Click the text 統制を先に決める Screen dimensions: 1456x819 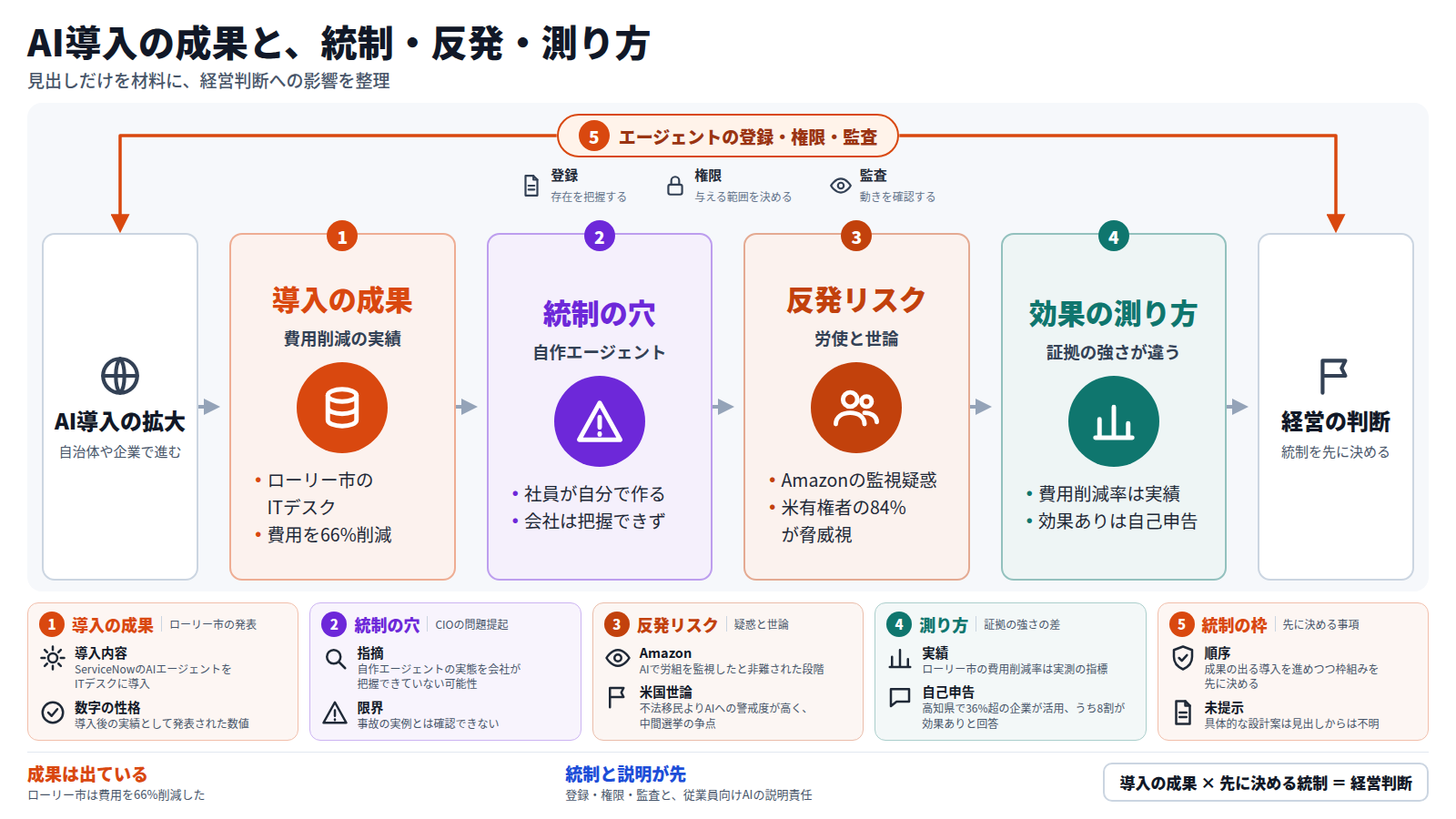click(x=1336, y=452)
